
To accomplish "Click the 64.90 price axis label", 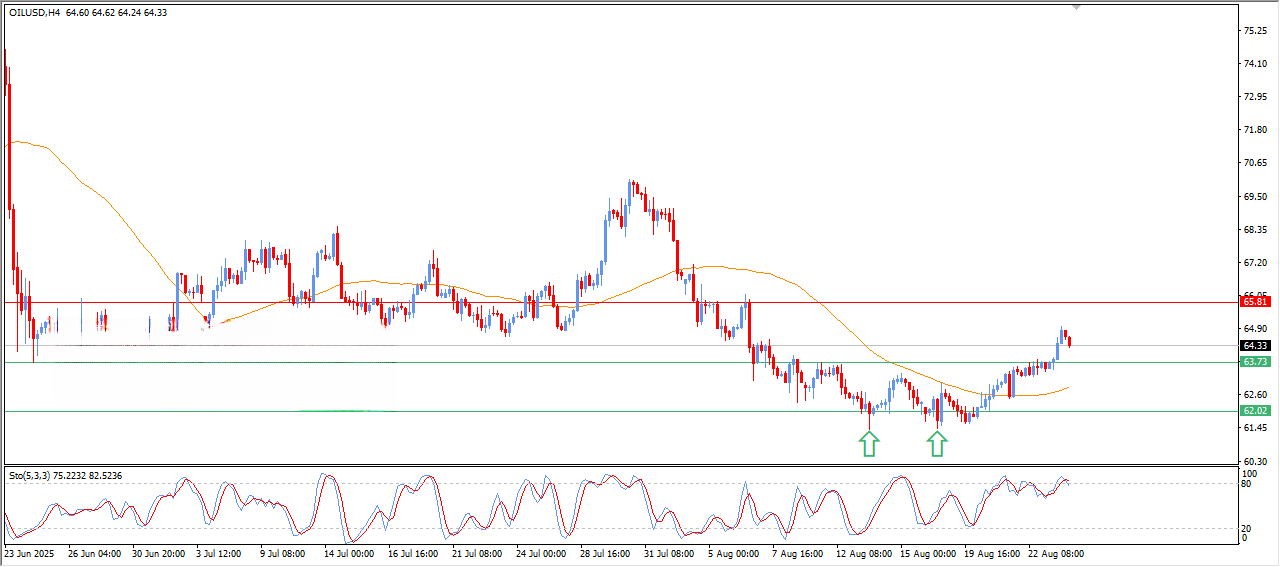I will pos(1255,328).
